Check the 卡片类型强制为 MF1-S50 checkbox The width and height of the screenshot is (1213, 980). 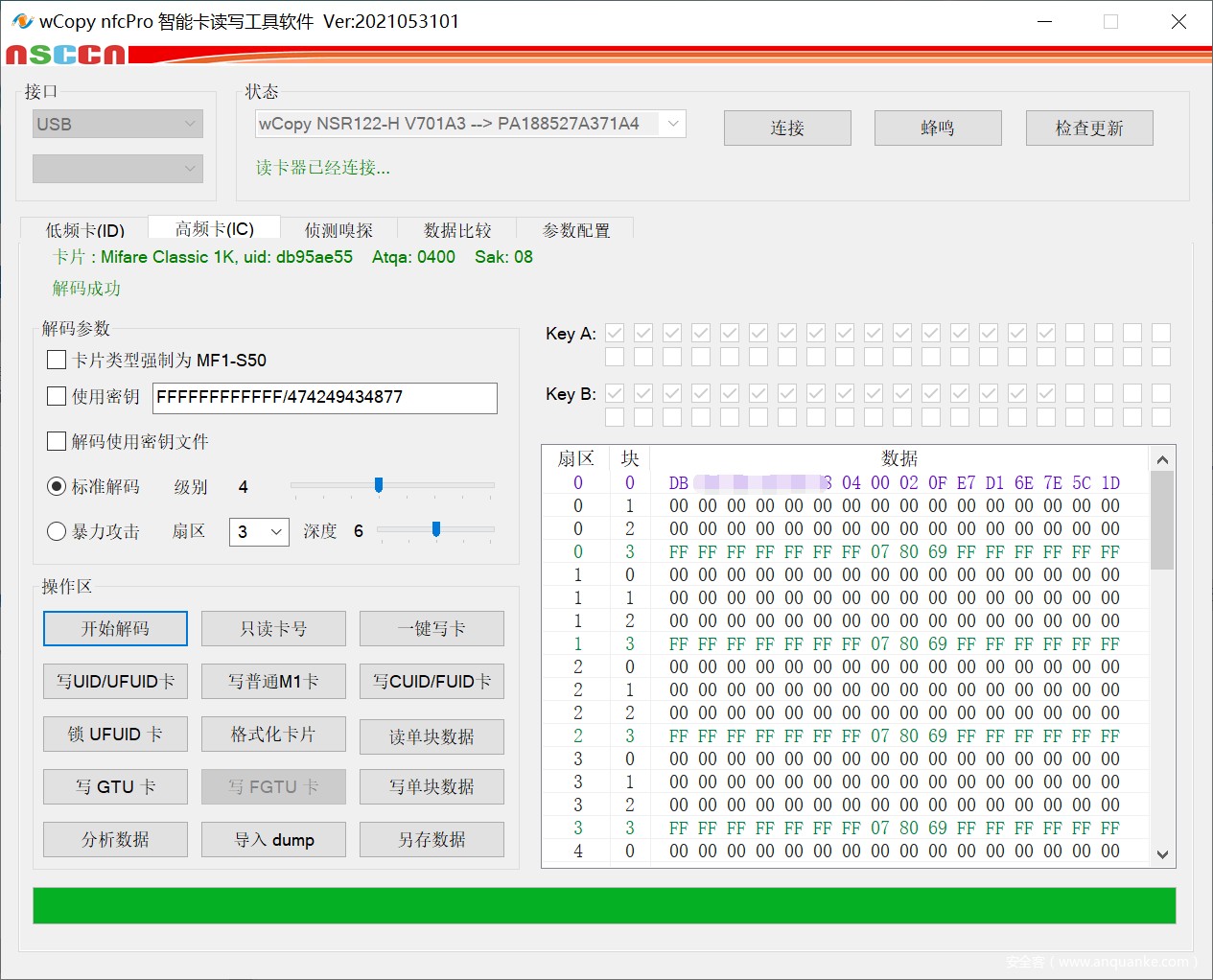(x=57, y=361)
